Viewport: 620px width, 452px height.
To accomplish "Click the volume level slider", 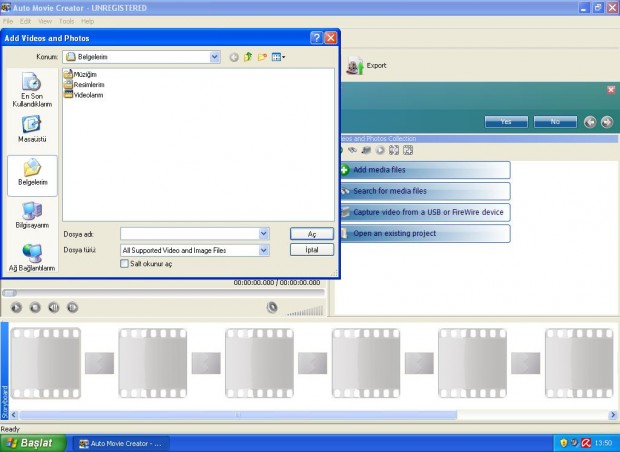I will coord(305,311).
